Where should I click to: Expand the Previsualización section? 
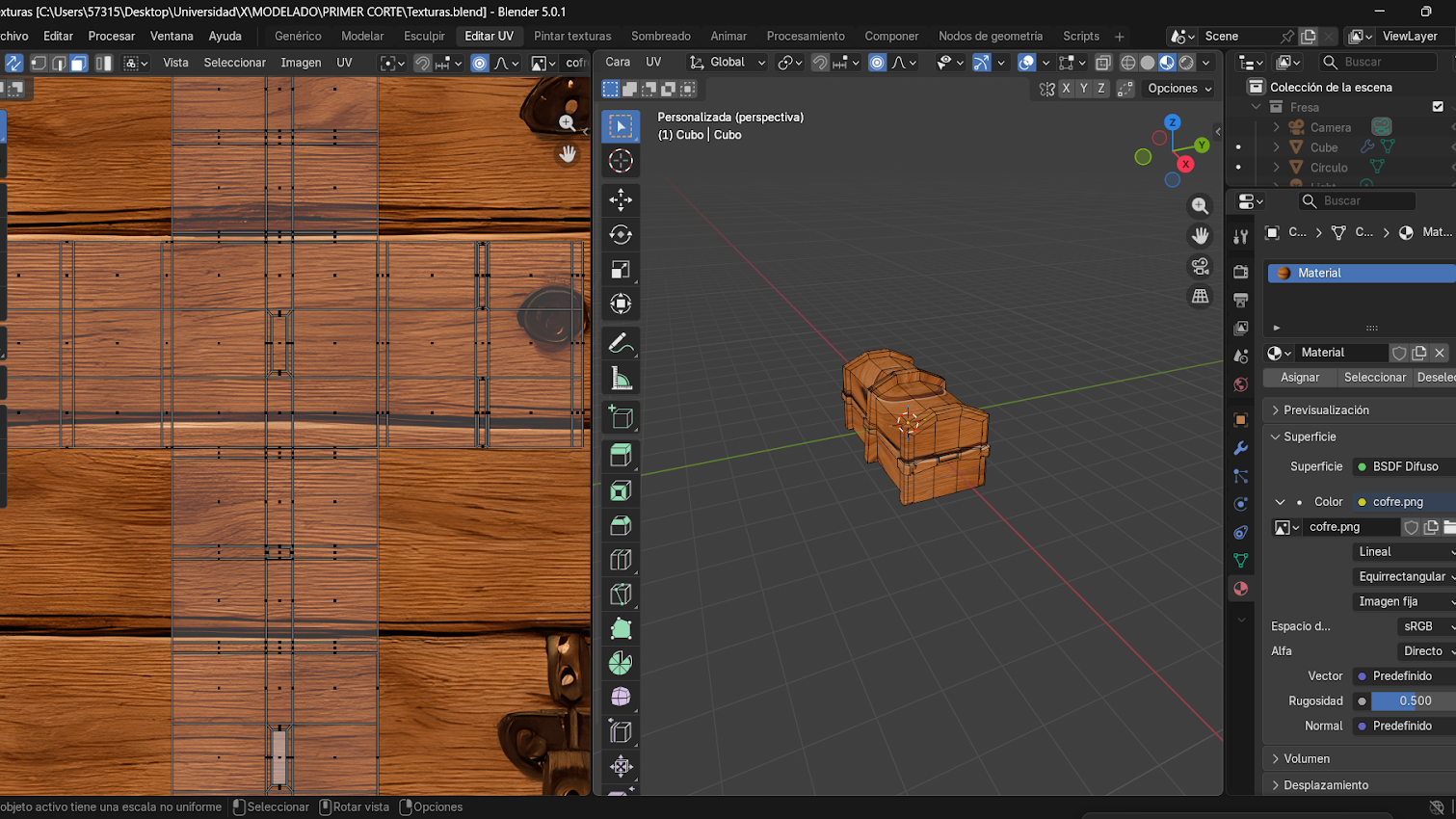pos(1325,410)
